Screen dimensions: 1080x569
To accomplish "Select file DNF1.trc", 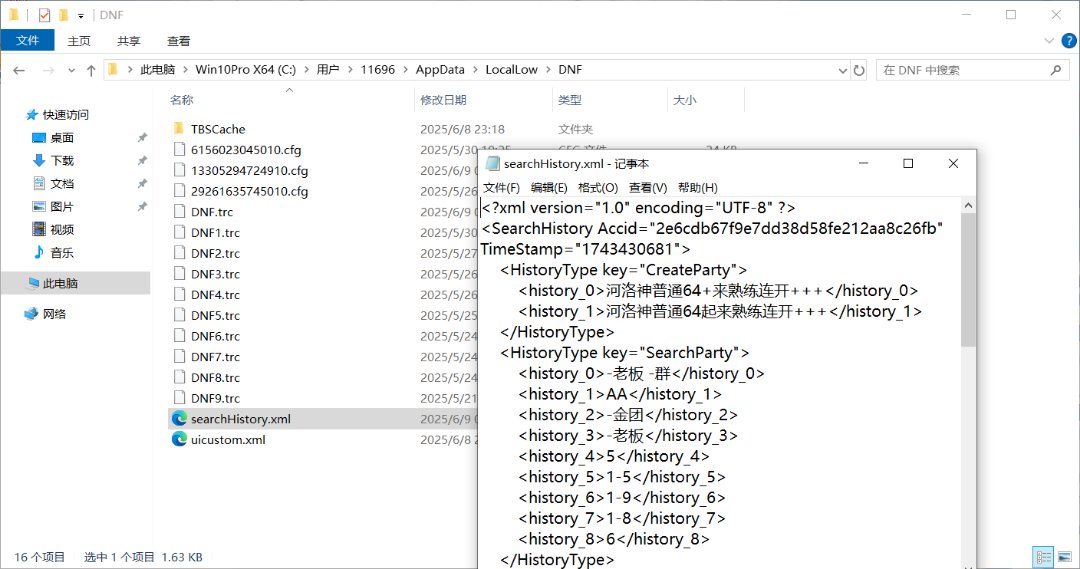I will coord(216,233).
